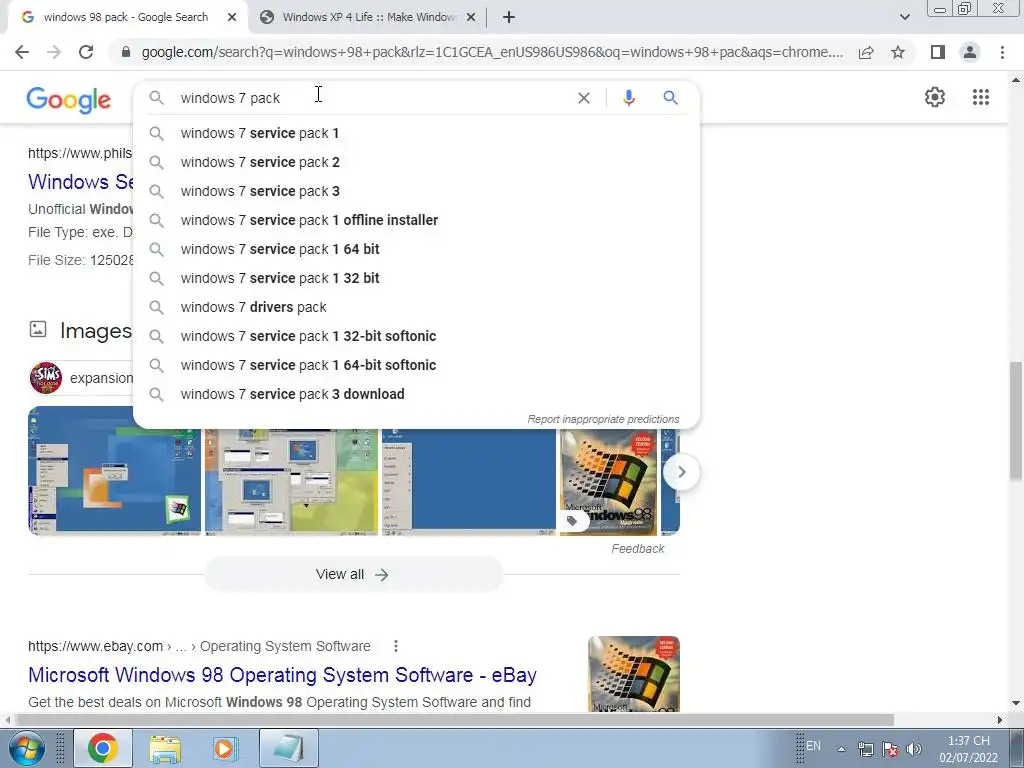Open Chrome side panel icon
The width and height of the screenshot is (1024, 768).
pos(938,52)
